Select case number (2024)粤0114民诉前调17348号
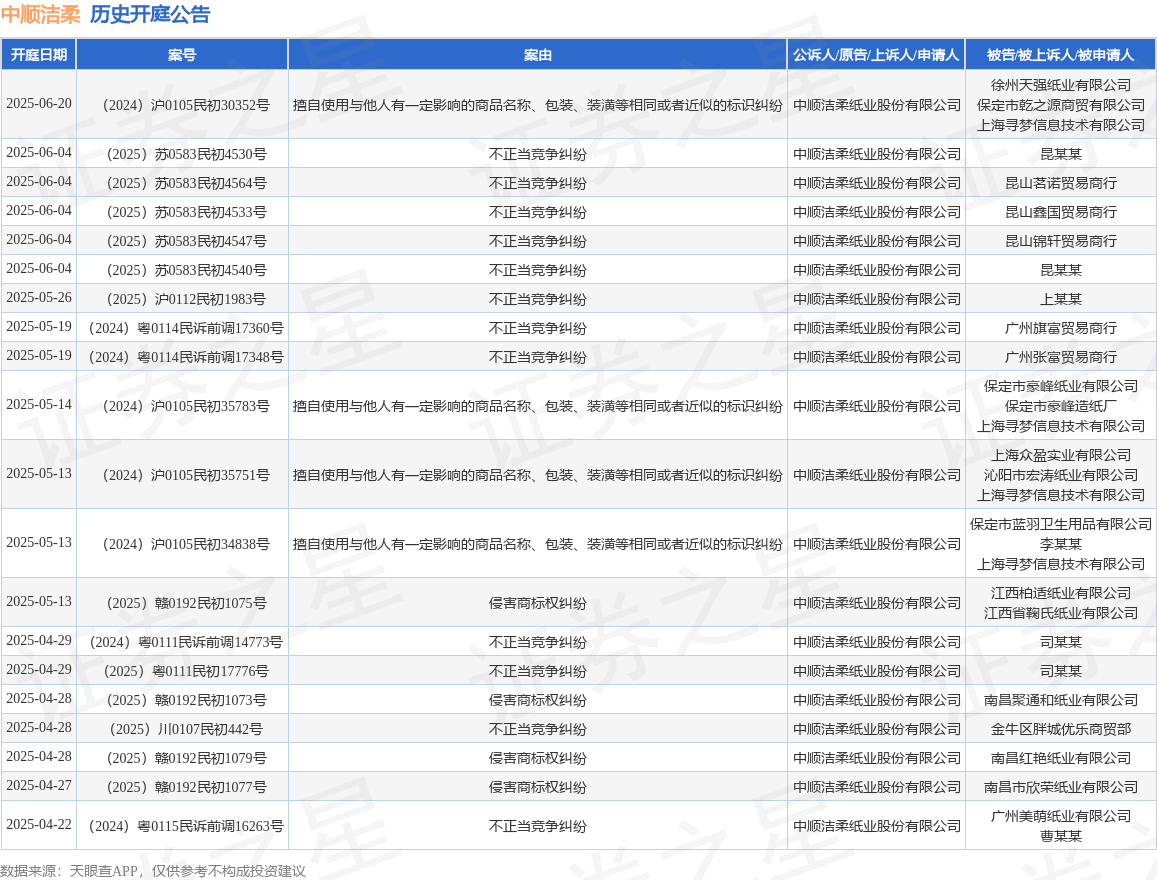 (186, 357)
